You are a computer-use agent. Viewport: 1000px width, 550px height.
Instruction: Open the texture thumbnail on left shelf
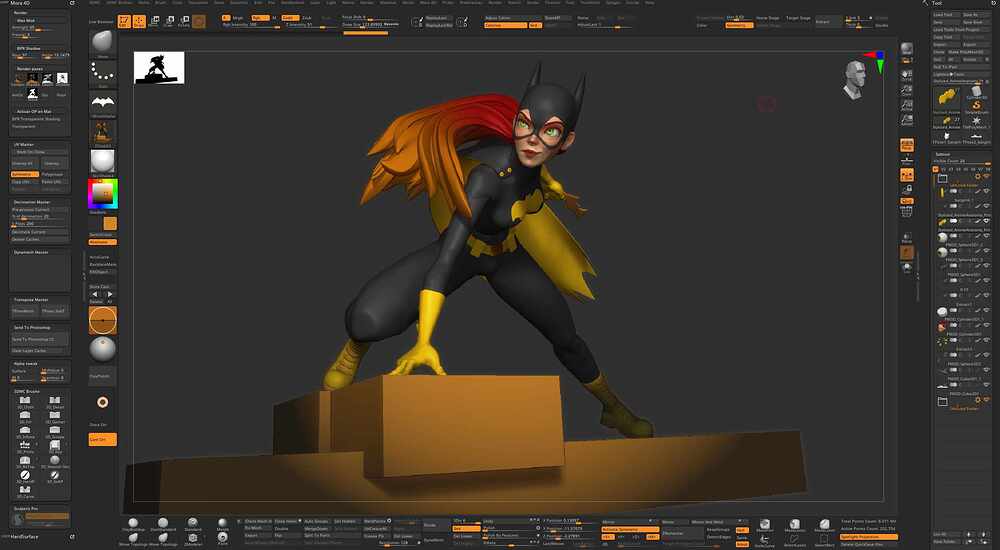coord(103,132)
